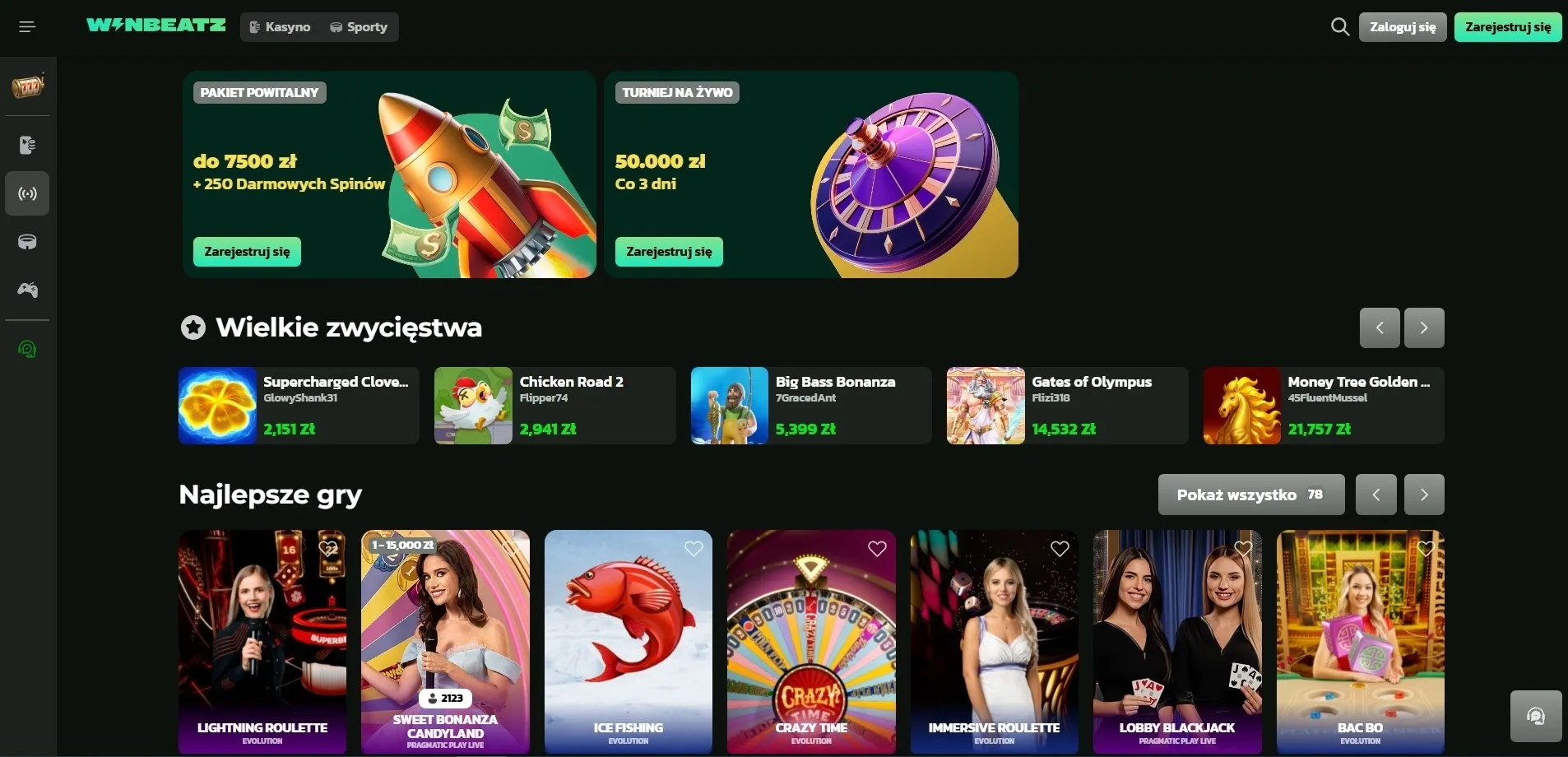This screenshot has height=757, width=1568.
Task: Open the green support headset sidebar icon
Action: [x=27, y=349]
